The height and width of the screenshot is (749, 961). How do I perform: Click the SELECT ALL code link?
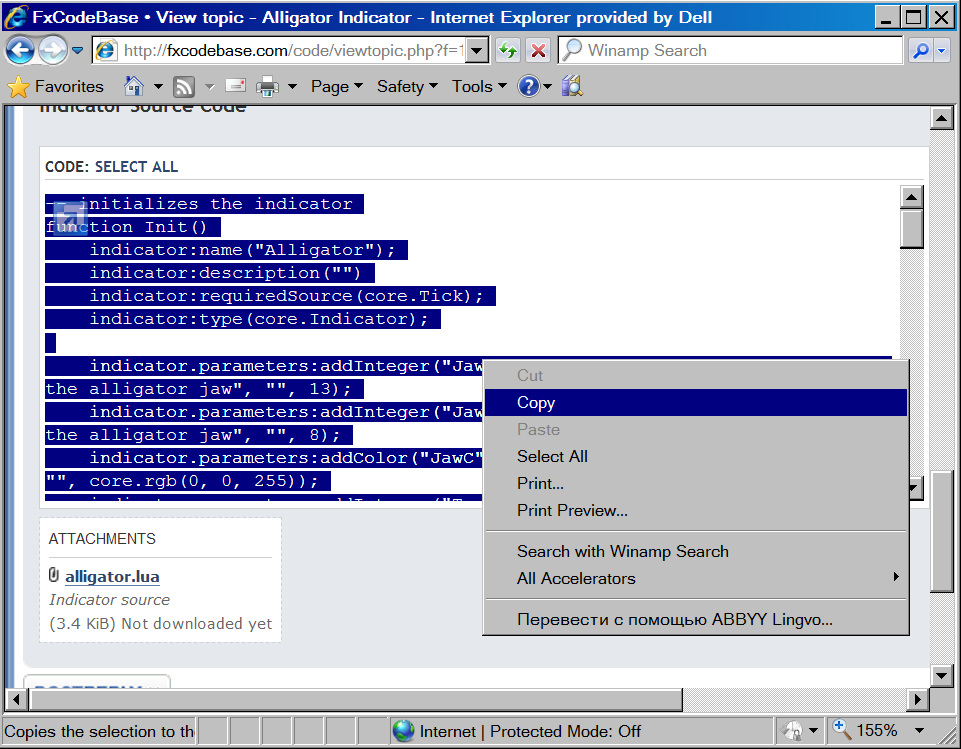(136, 167)
